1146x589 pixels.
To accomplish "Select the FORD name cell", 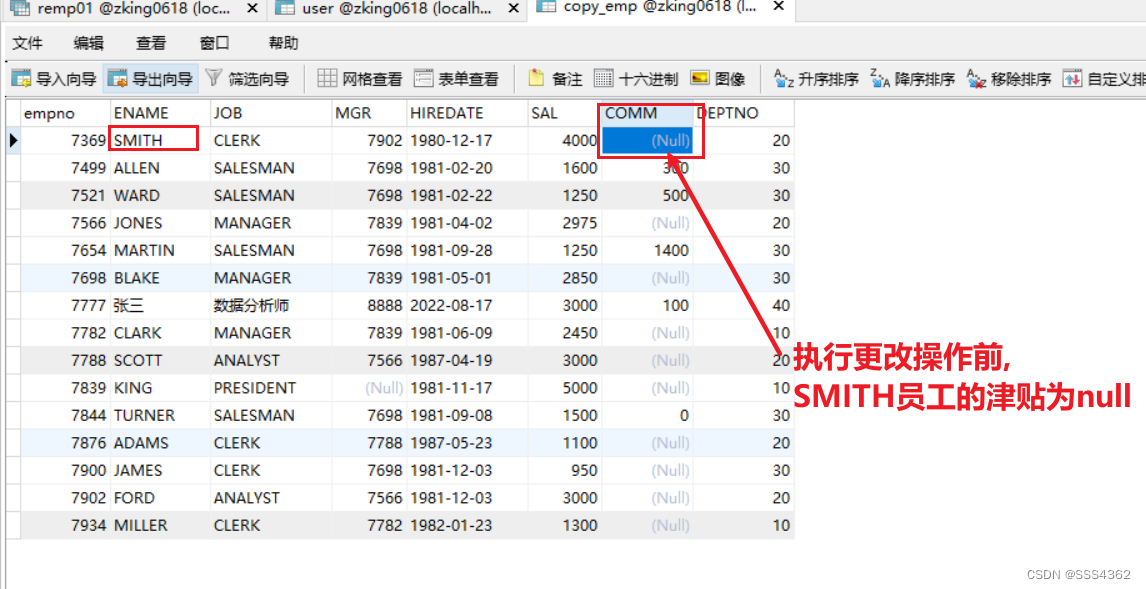I will 160,498.
